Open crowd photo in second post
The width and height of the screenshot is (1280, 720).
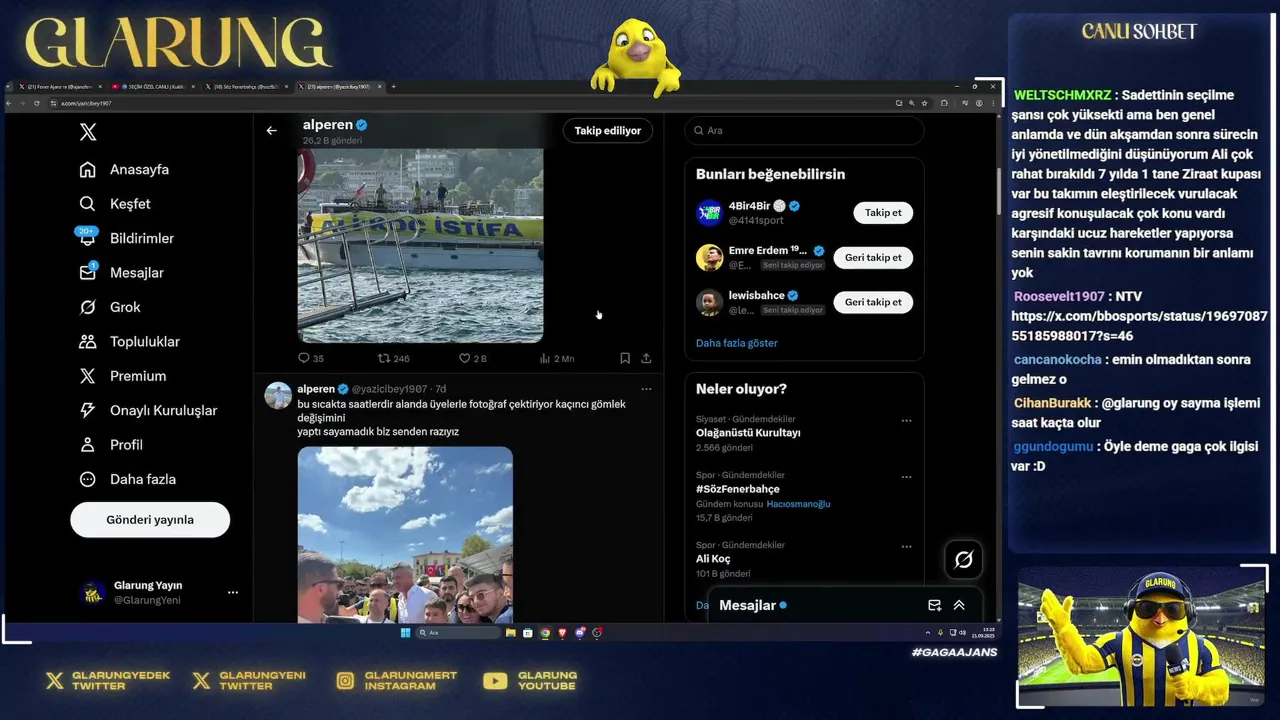(x=405, y=535)
